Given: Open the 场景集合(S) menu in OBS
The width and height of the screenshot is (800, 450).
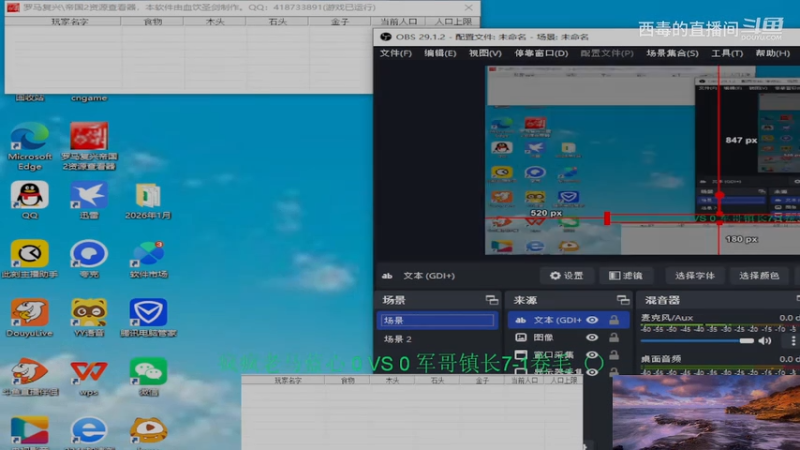Looking at the screenshot, I should point(672,53).
